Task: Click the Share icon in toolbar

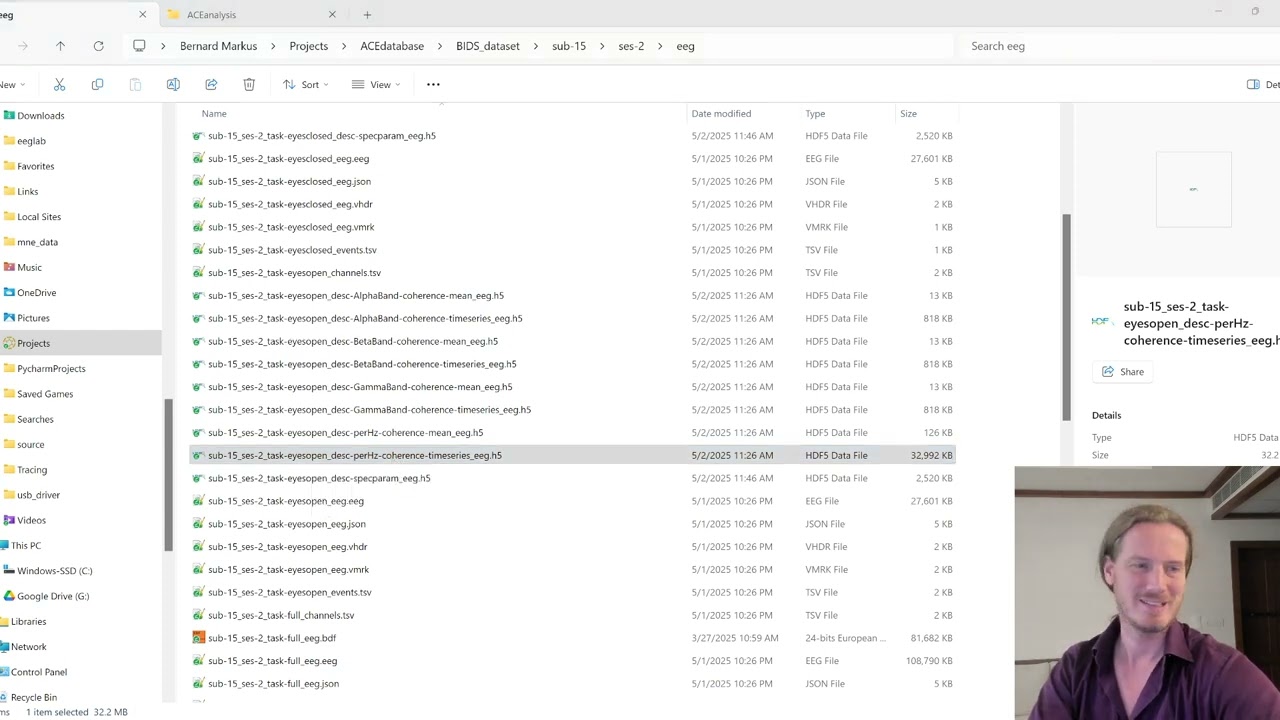Action: 211,85
